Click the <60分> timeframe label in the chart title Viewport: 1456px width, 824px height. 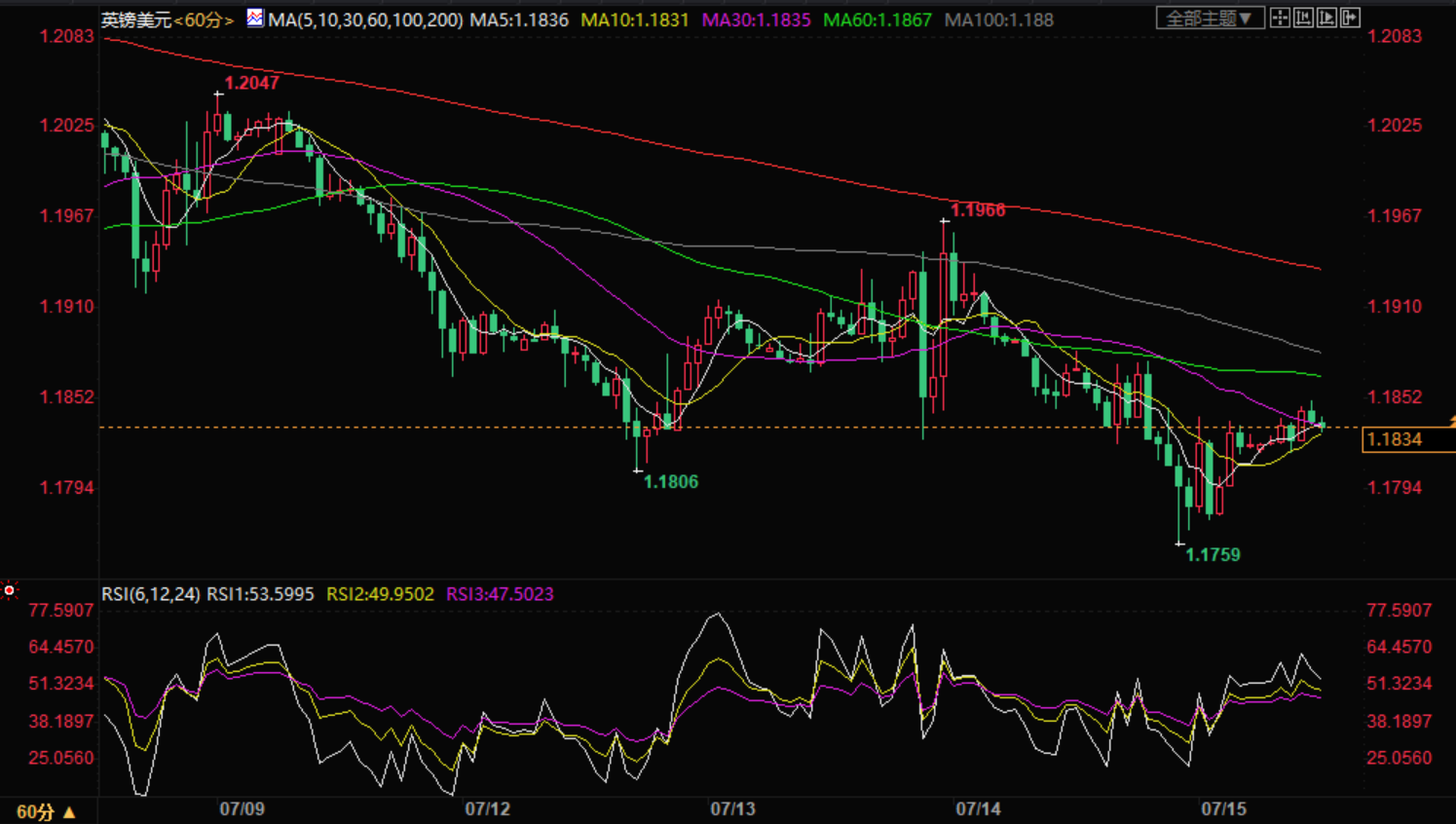click(204, 19)
